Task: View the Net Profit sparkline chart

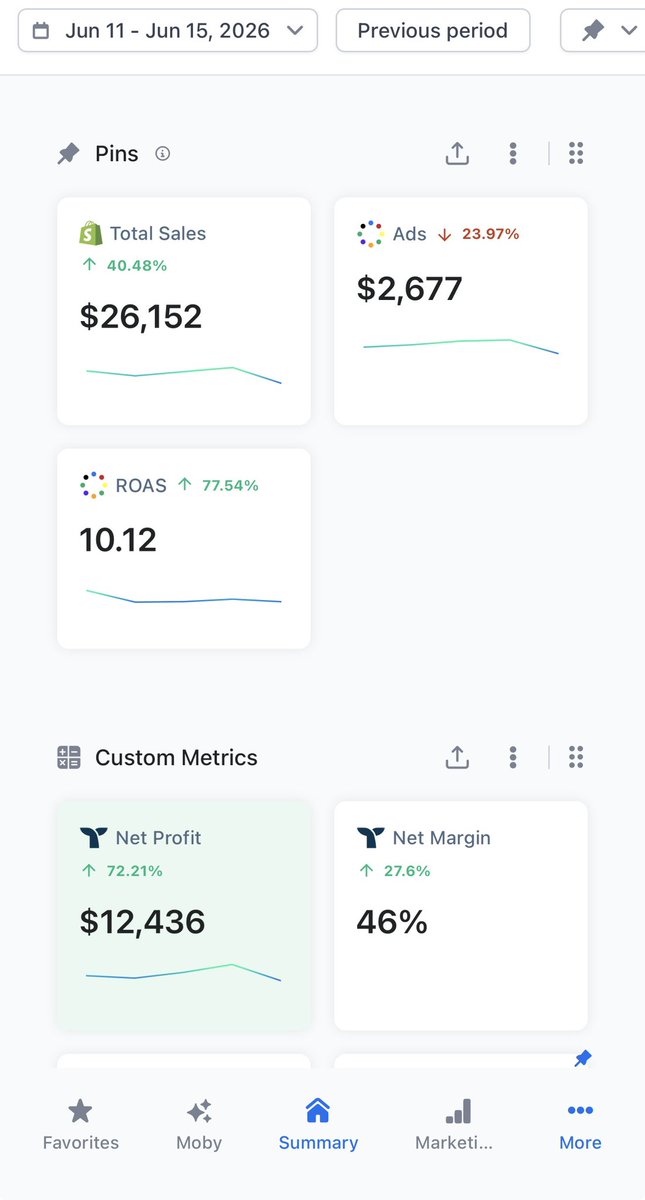Action: point(184,972)
